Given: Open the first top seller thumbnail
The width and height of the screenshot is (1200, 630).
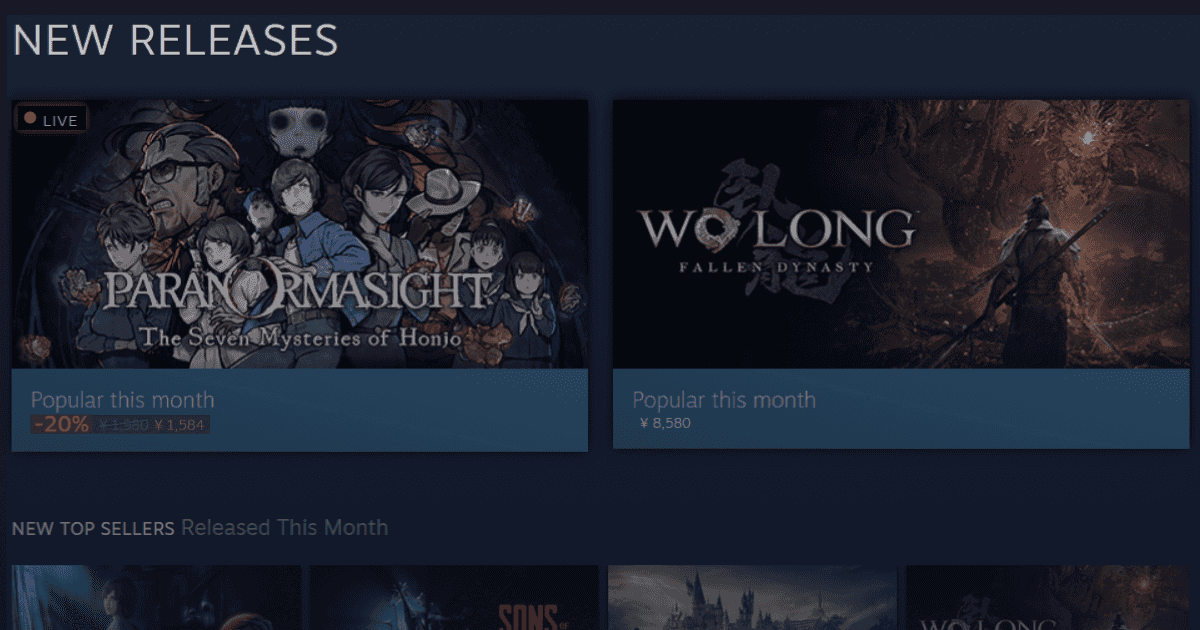Looking at the screenshot, I should coord(156,598).
